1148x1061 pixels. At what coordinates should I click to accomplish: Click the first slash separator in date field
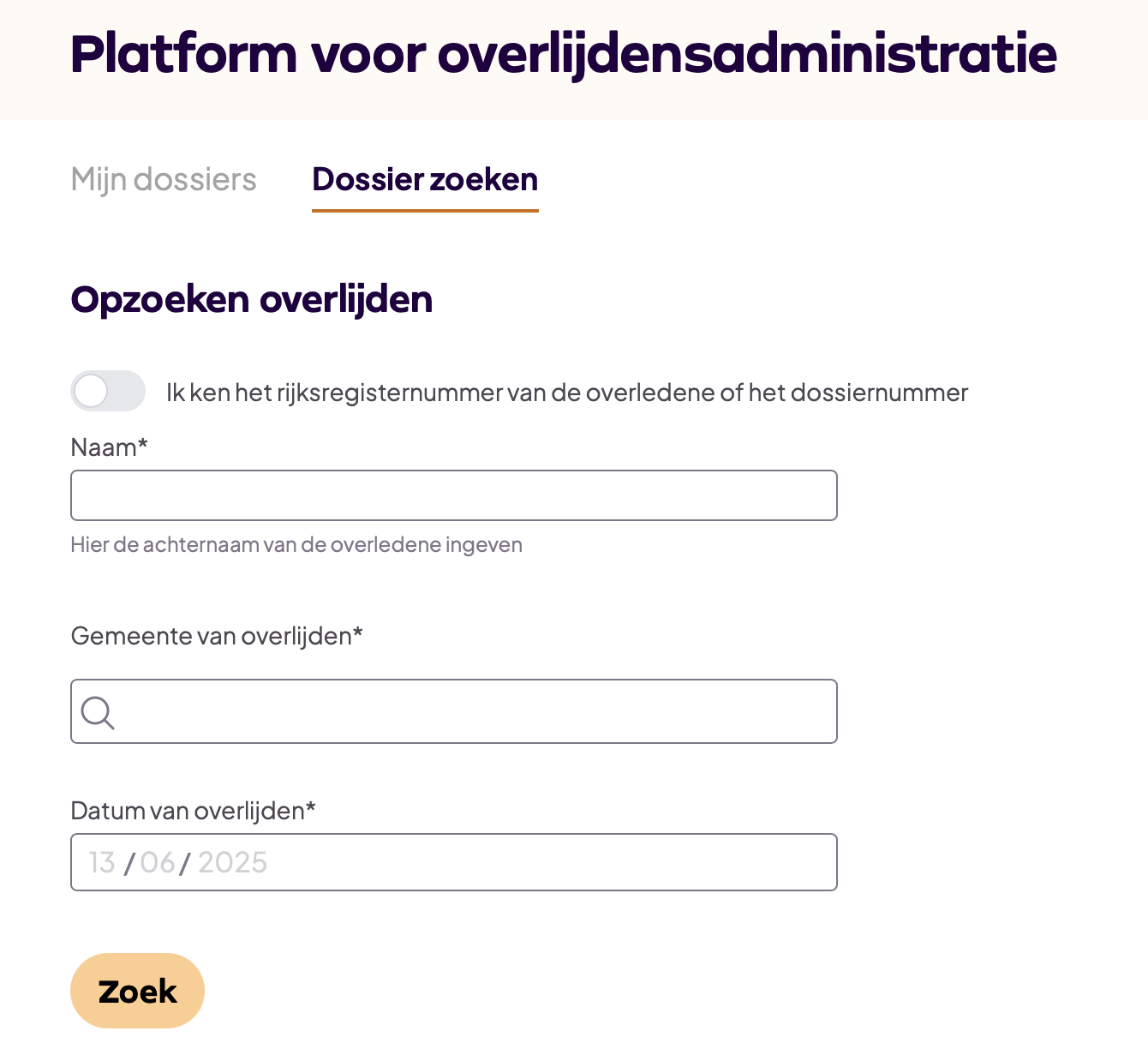point(129,863)
